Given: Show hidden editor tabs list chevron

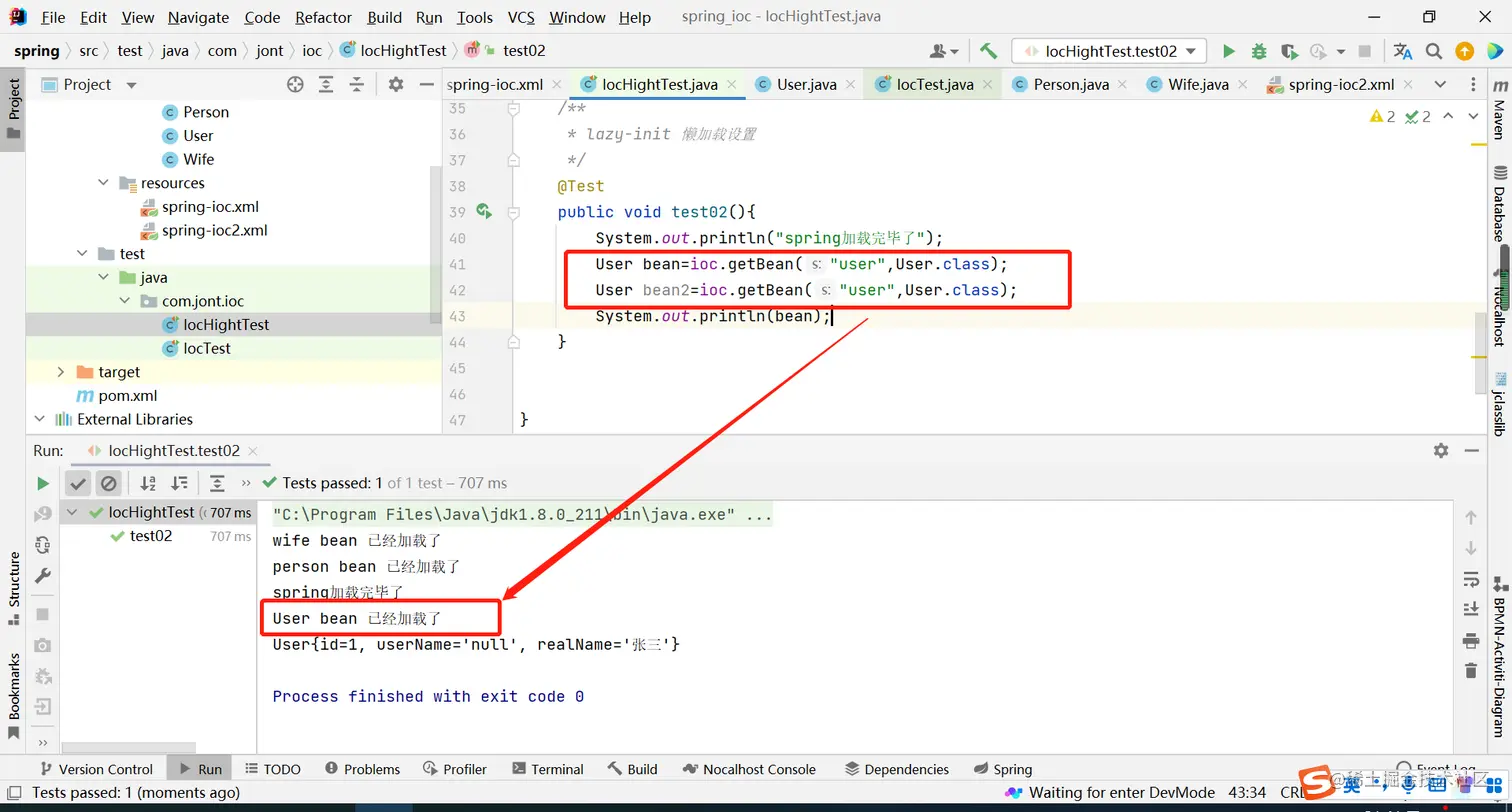Looking at the screenshot, I should [1440, 85].
